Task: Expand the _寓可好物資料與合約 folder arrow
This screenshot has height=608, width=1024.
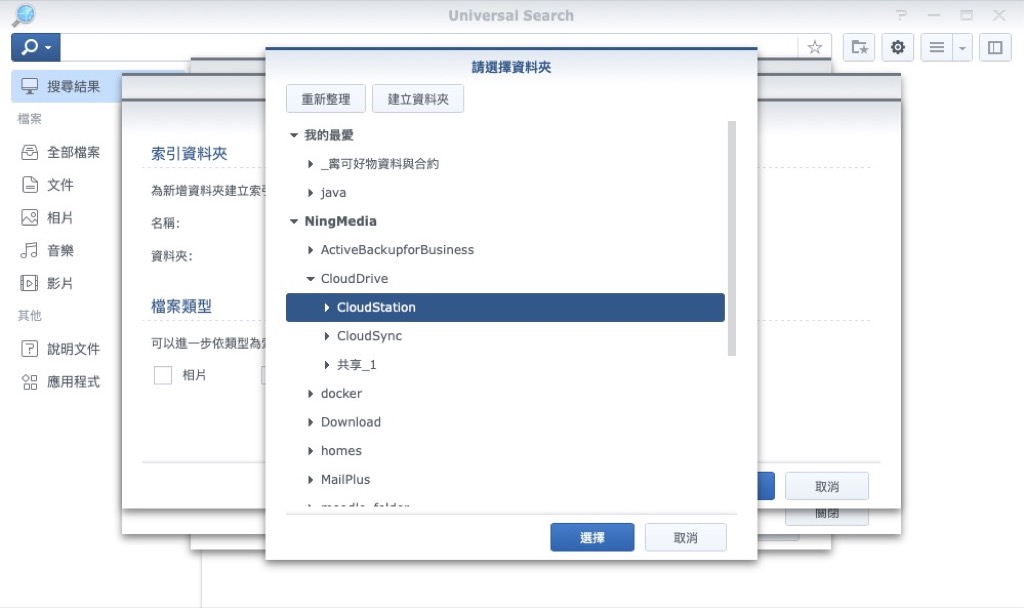Action: click(x=310, y=164)
